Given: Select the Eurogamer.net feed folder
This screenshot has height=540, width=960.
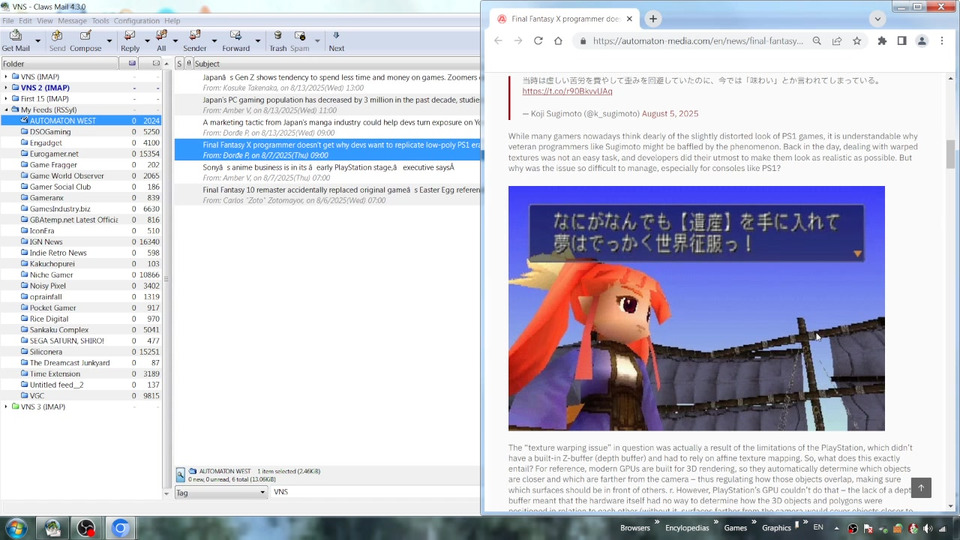Looking at the screenshot, I should click(x=54, y=154).
